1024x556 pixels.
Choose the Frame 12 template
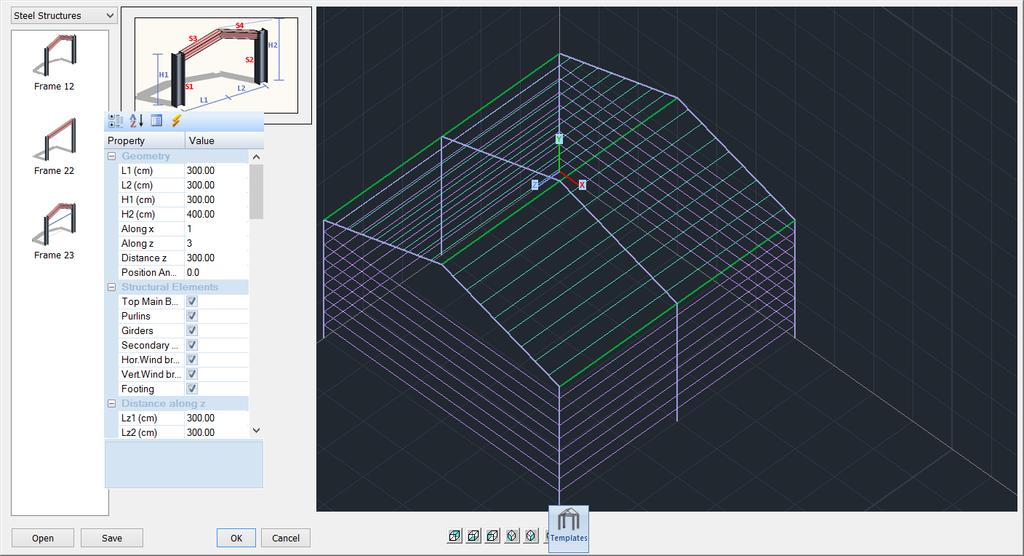[x=54, y=63]
